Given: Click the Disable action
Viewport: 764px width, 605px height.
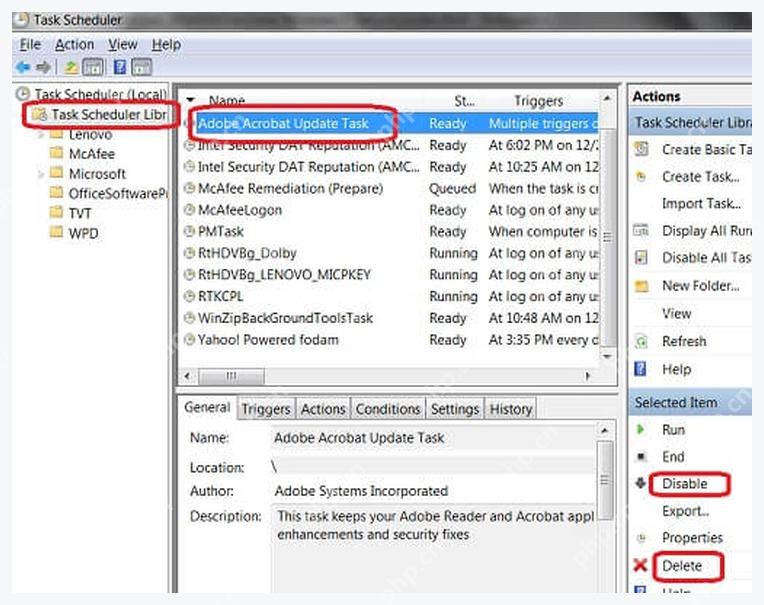Looking at the screenshot, I should point(685,484).
